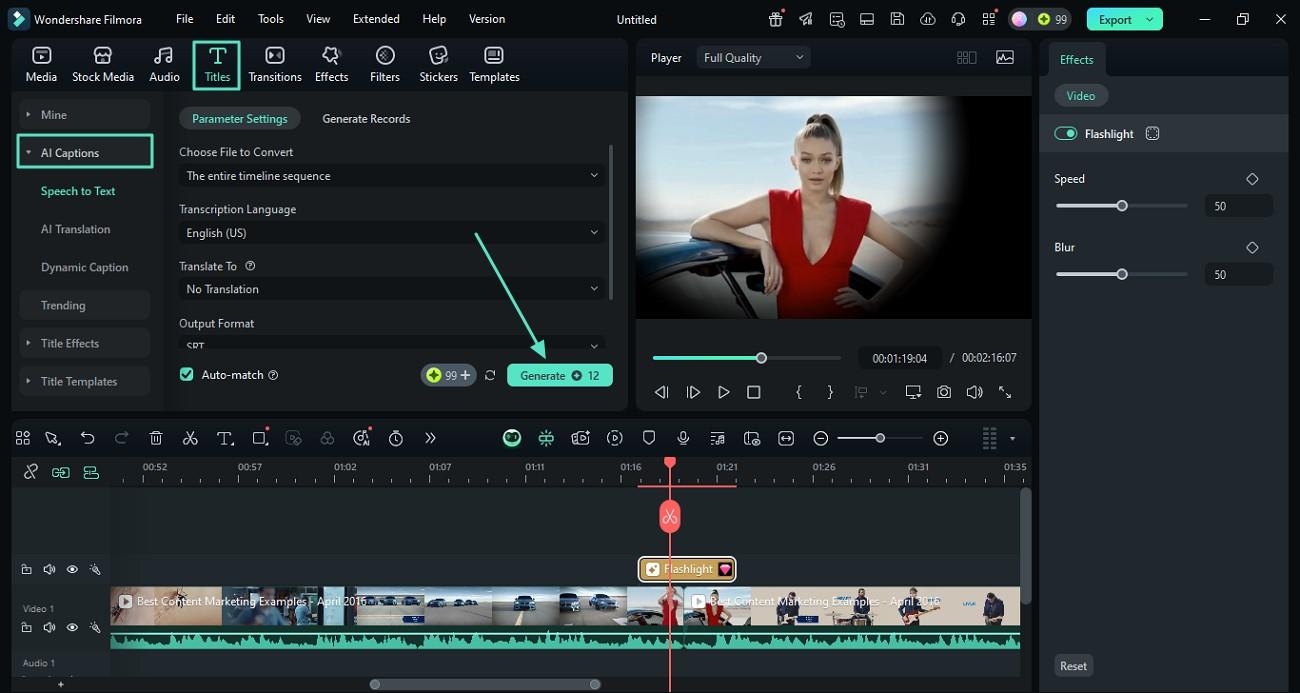Open cloud upload icon in title bar
The height and width of the screenshot is (693, 1300).
[928, 19]
